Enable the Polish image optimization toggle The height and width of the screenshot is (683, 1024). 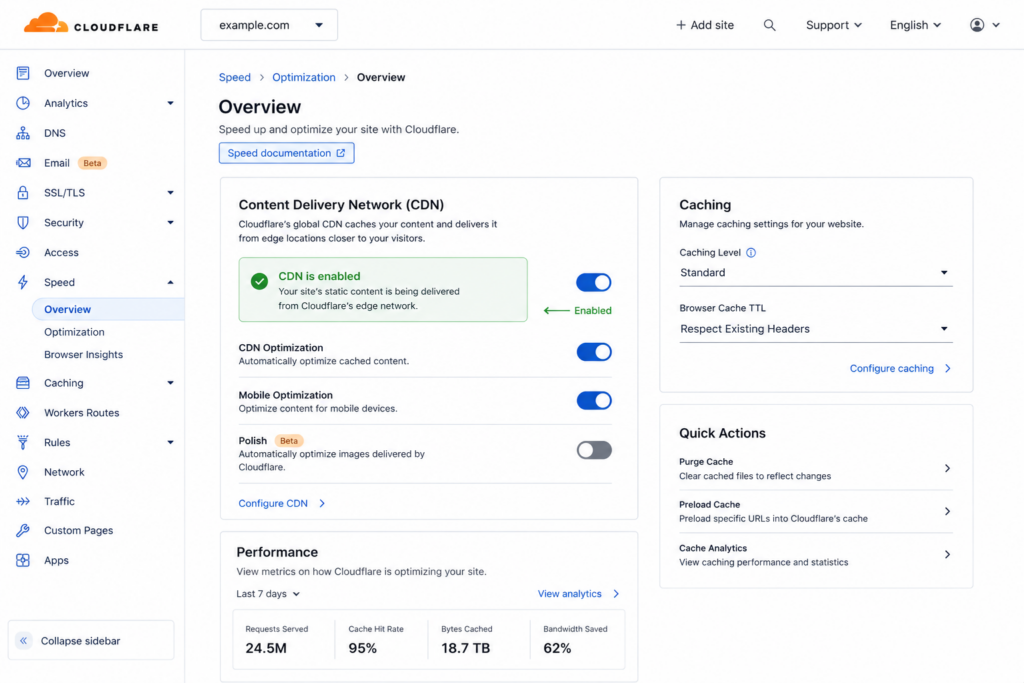coord(594,450)
